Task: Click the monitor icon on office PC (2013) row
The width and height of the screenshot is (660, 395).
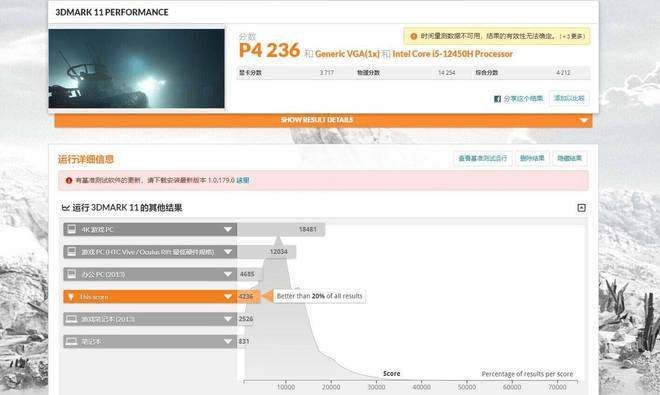Action: 72,274
